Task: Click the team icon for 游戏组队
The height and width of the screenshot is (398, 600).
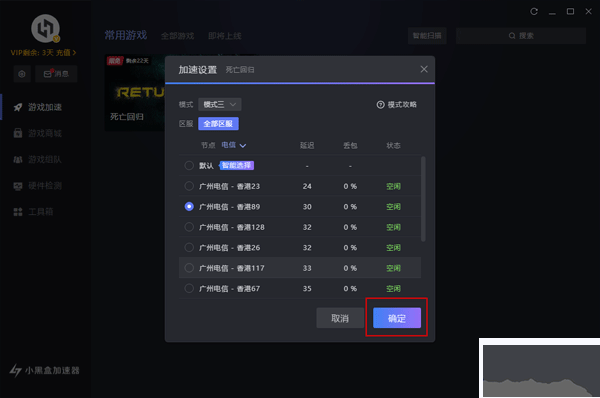Action: coord(18,159)
